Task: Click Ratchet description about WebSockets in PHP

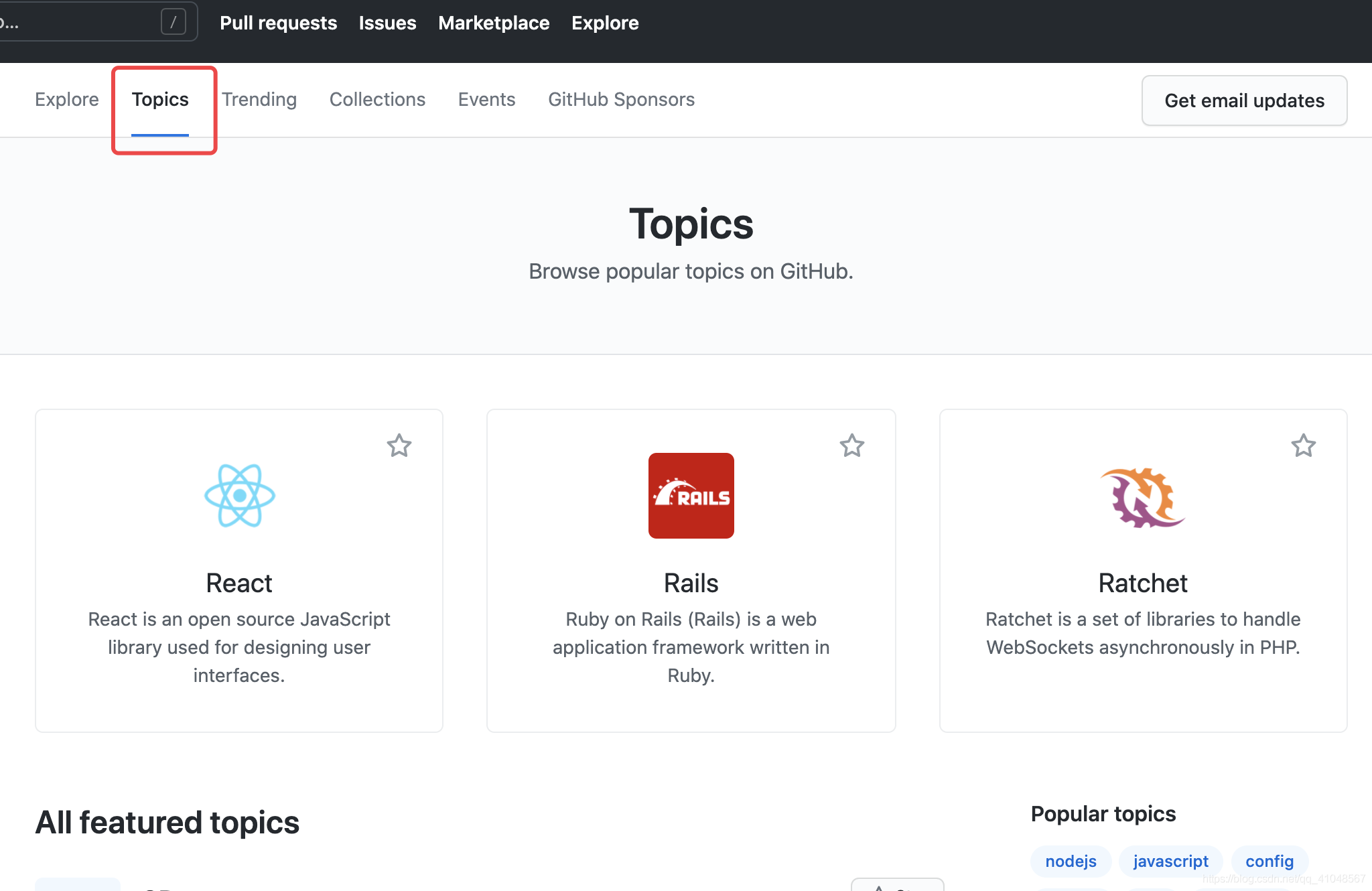Action: (x=1143, y=633)
